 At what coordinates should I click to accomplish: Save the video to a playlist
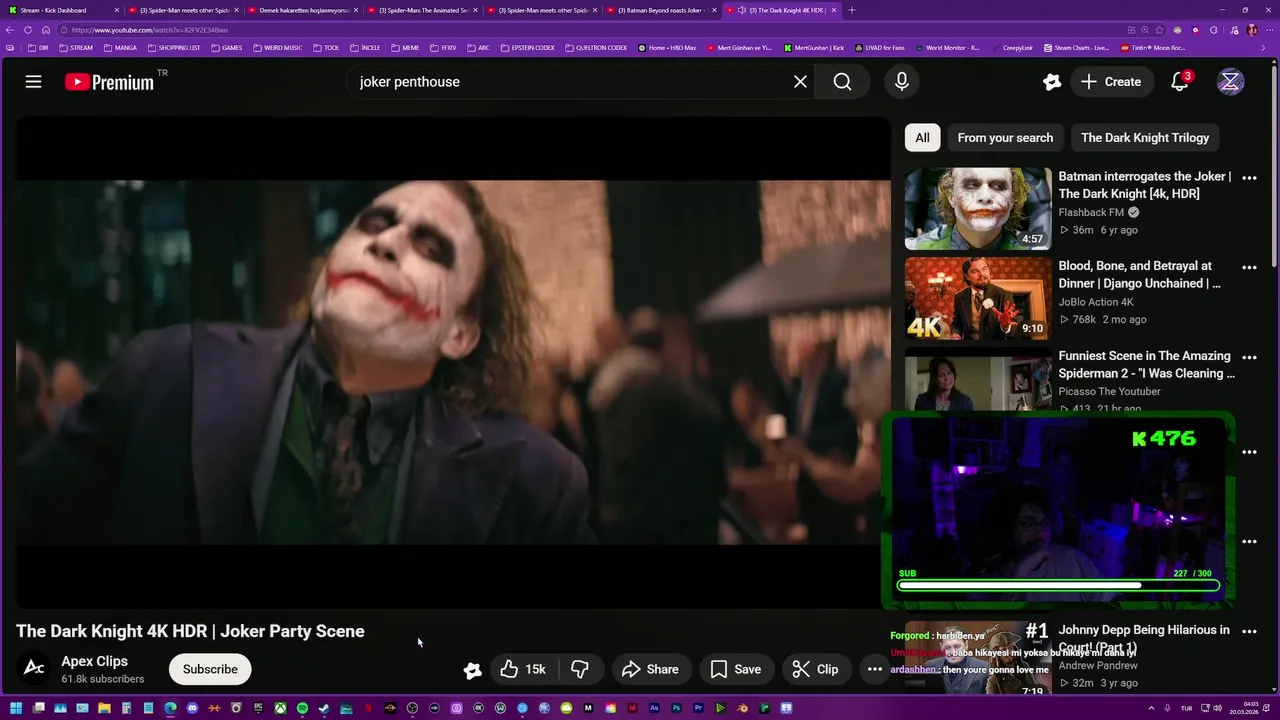coord(736,669)
